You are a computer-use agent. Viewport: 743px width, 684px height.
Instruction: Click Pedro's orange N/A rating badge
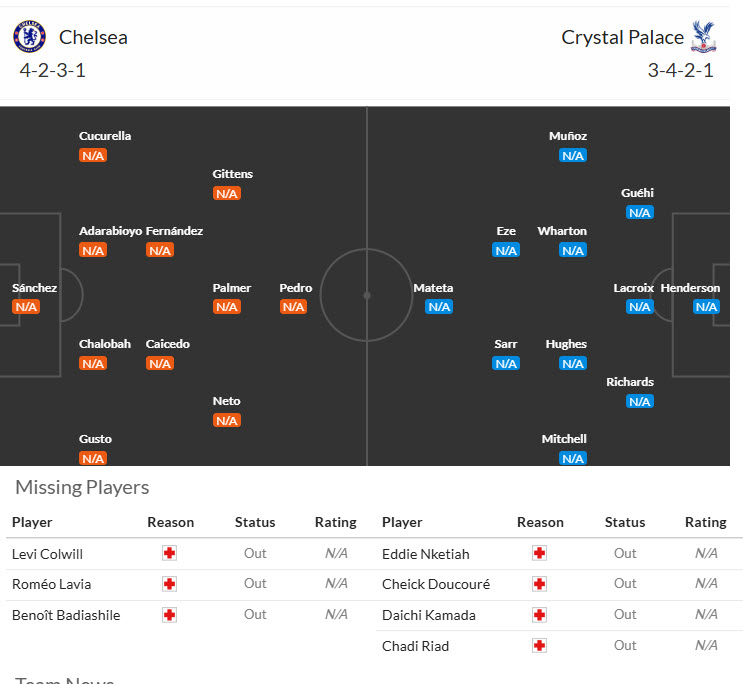(x=294, y=307)
